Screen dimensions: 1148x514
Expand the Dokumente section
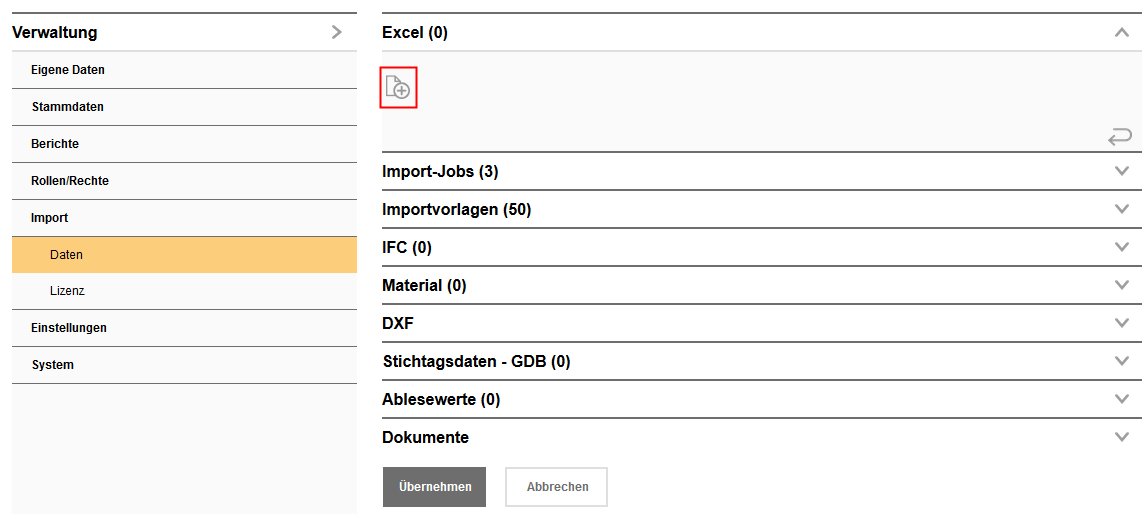(x=1121, y=437)
